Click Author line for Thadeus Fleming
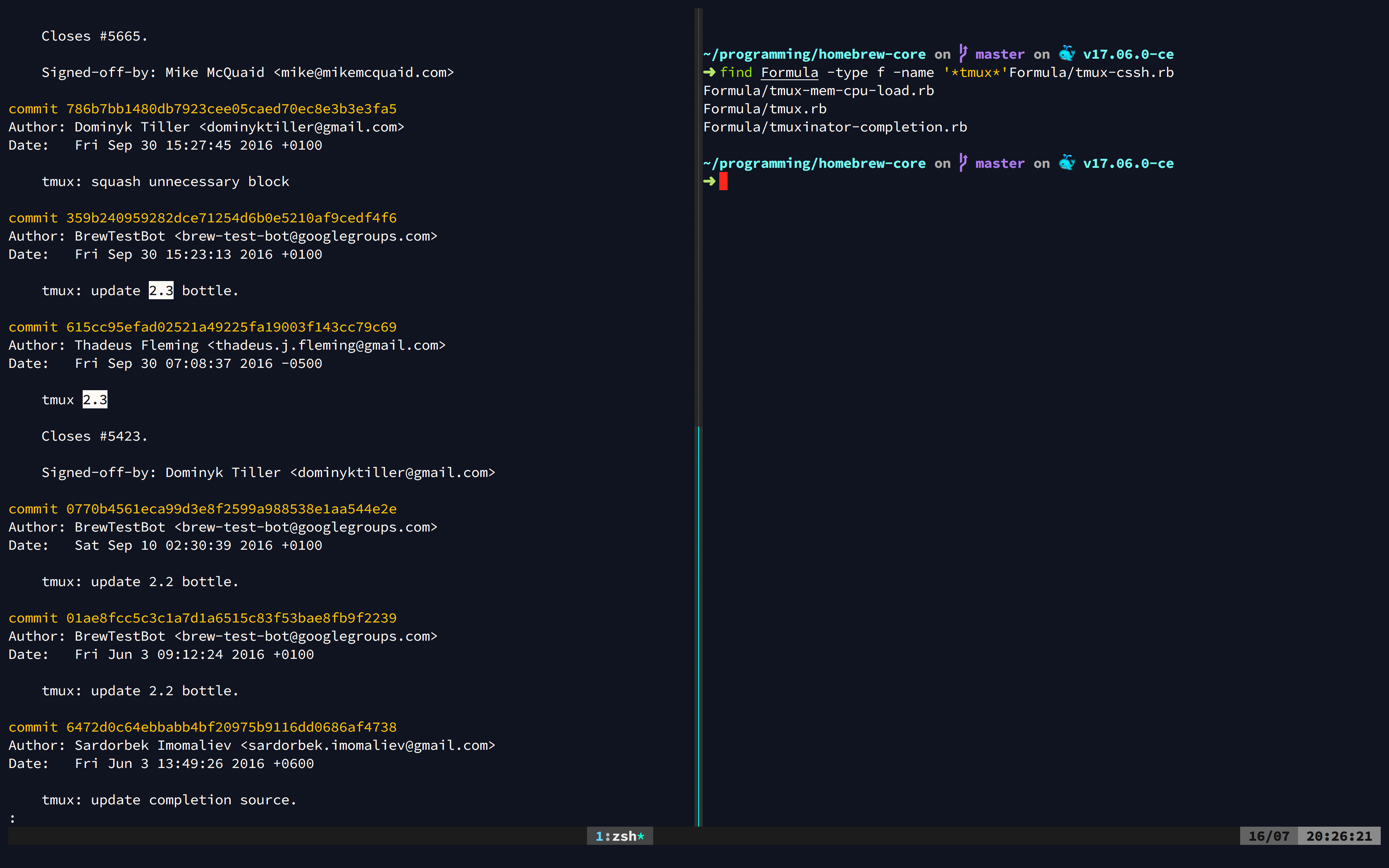 point(227,345)
